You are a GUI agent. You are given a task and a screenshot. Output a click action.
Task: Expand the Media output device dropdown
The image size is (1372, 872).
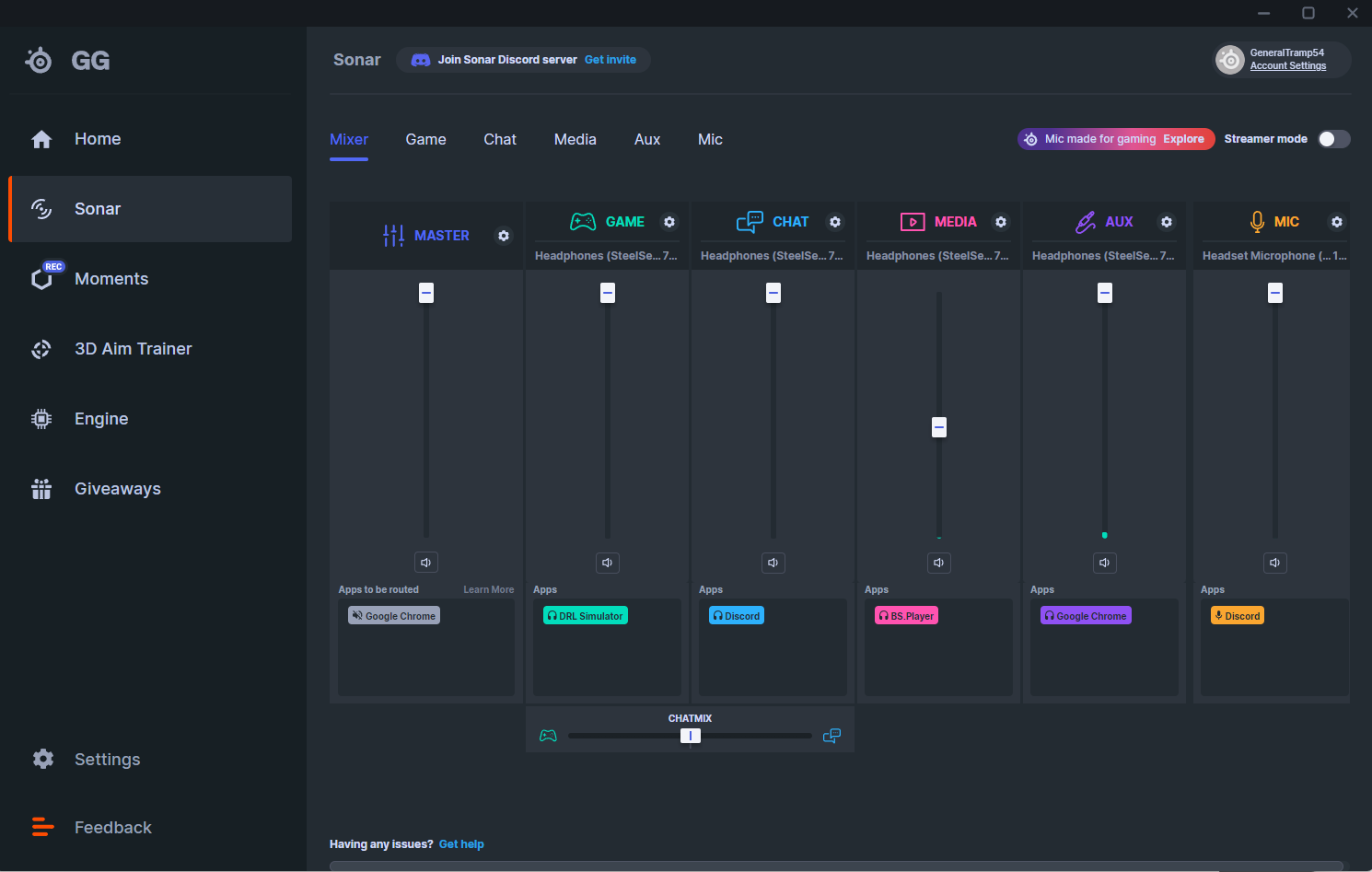pos(937,256)
